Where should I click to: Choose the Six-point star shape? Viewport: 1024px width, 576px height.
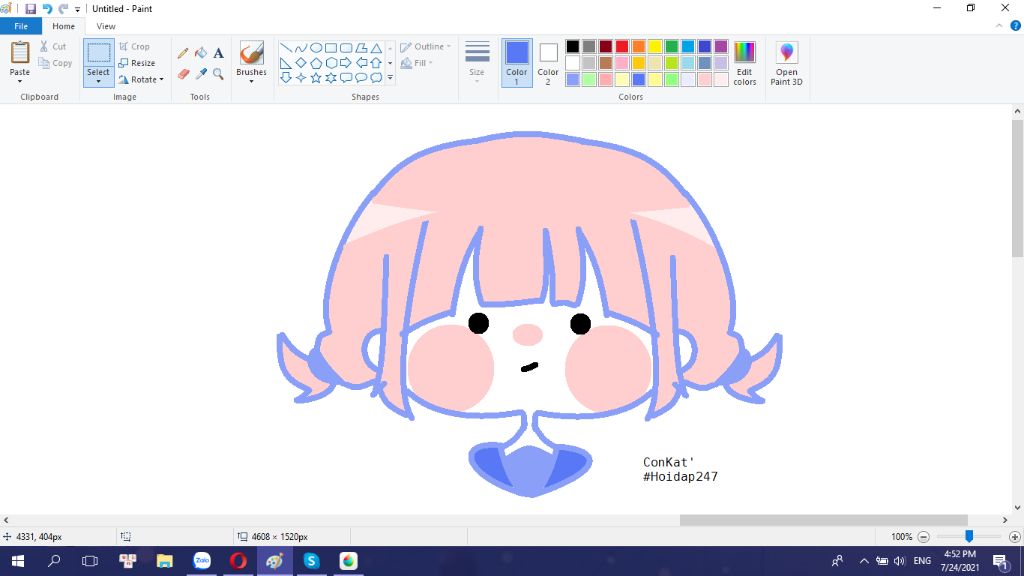coord(331,78)
